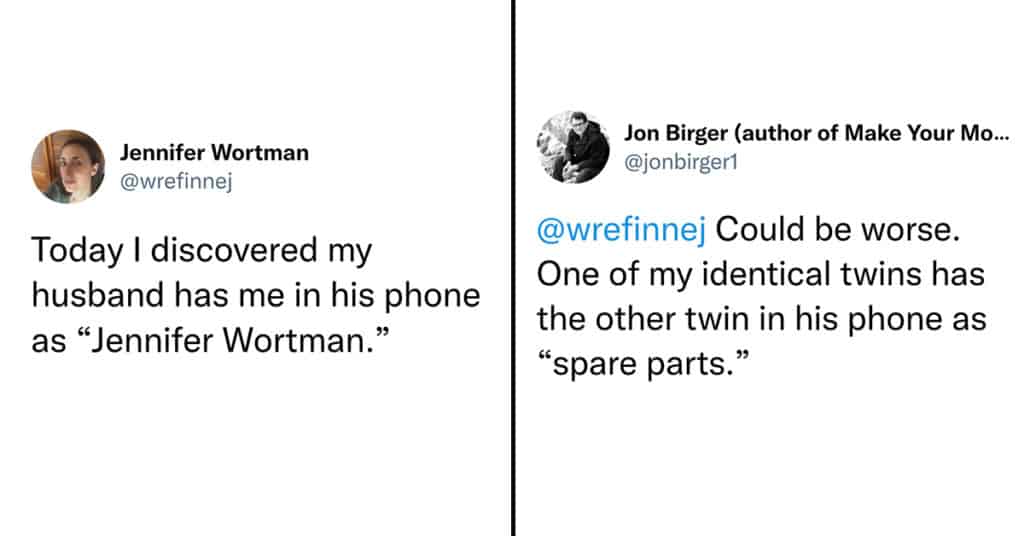The height and width of the screenshot is (536, 1024).
Task: Open Jon Birger's black-and-white profile photo
Action: coord(573,147)
